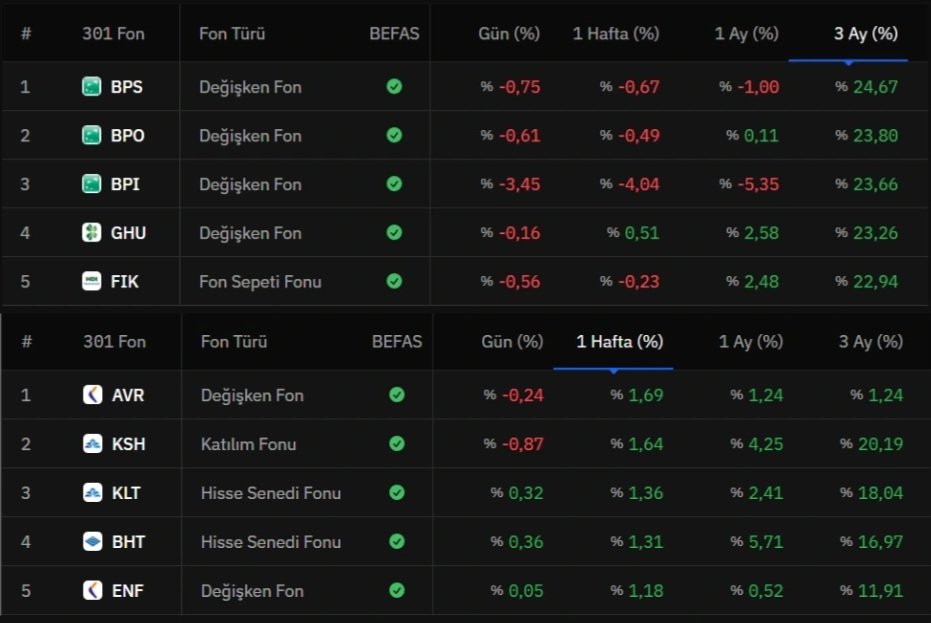Click 'Değişken Fon' in BPS row
Viewport: 931px width, 623px height.
click(251, 87)
